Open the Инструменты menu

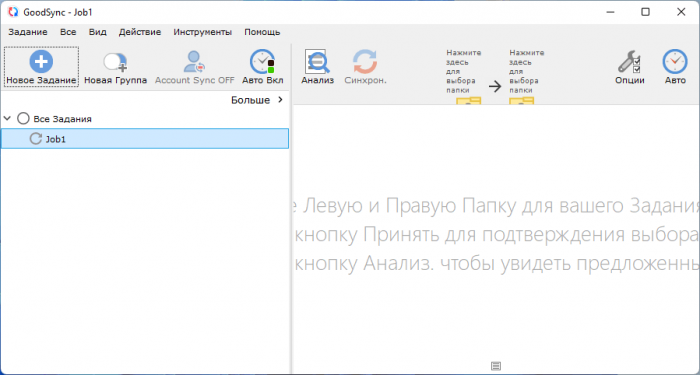point(203,32)
